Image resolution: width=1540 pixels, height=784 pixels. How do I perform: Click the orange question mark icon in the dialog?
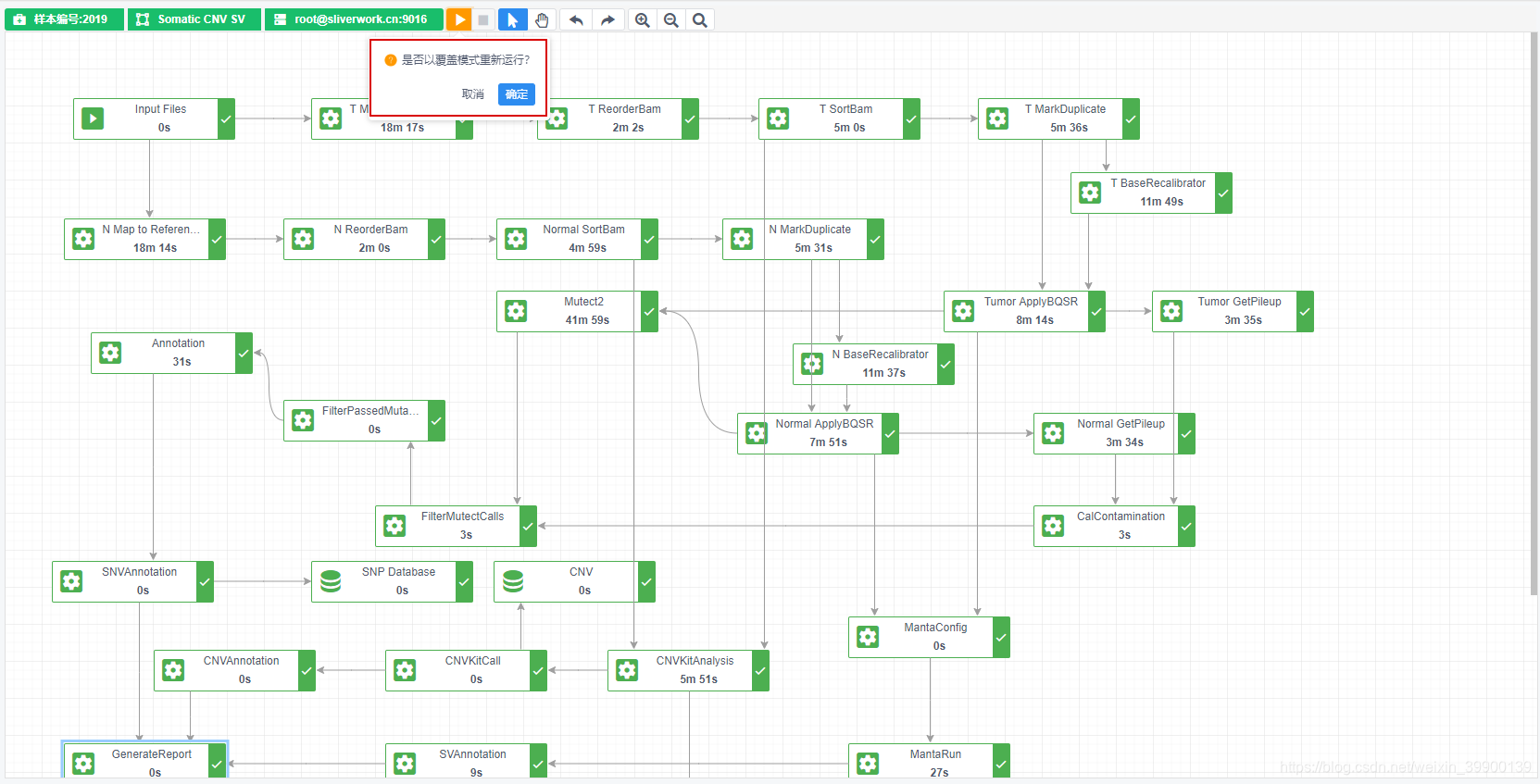click(x=391, y=60)
